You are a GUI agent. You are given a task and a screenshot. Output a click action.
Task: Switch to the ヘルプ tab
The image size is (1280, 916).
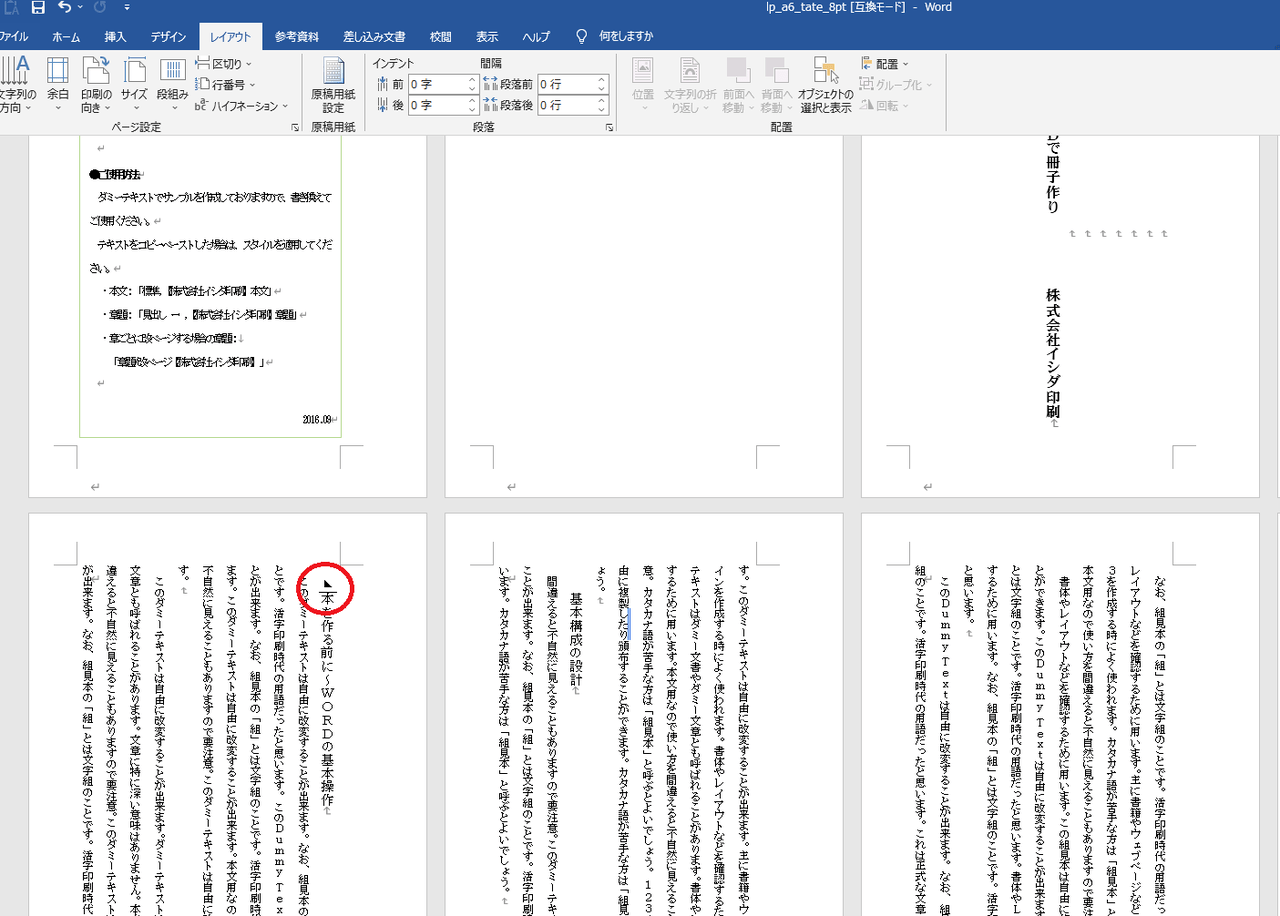pyautogui.click(x=536, y=37)
